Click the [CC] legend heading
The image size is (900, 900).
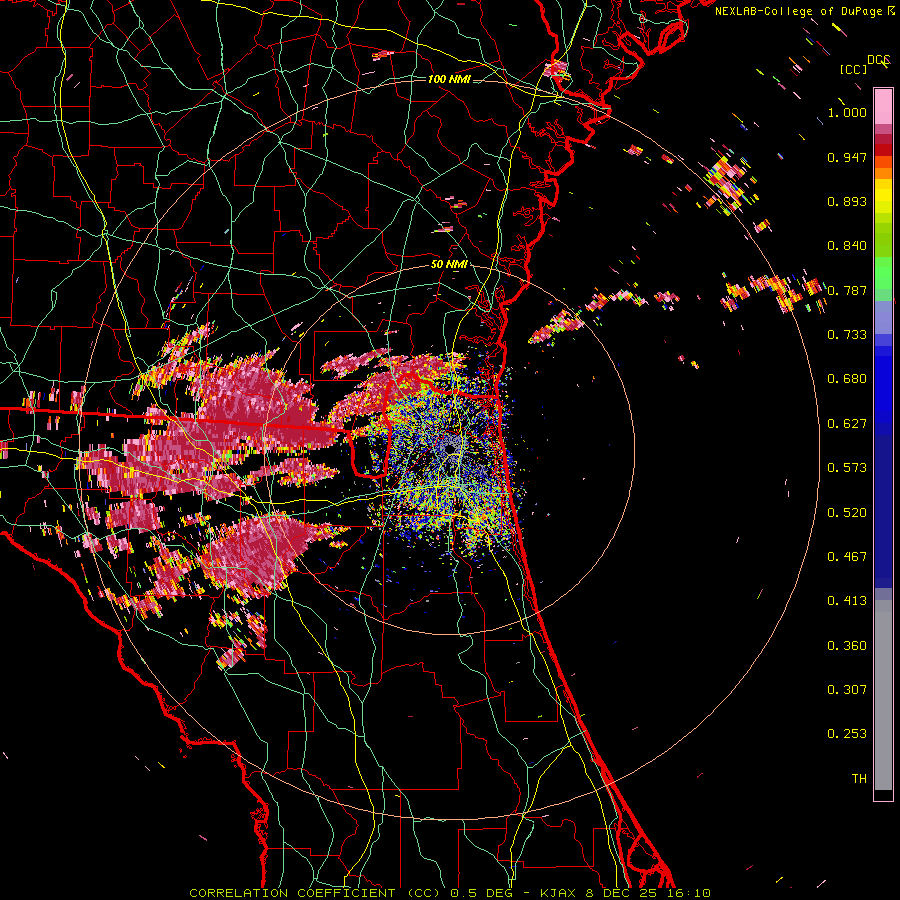point(854,69)
